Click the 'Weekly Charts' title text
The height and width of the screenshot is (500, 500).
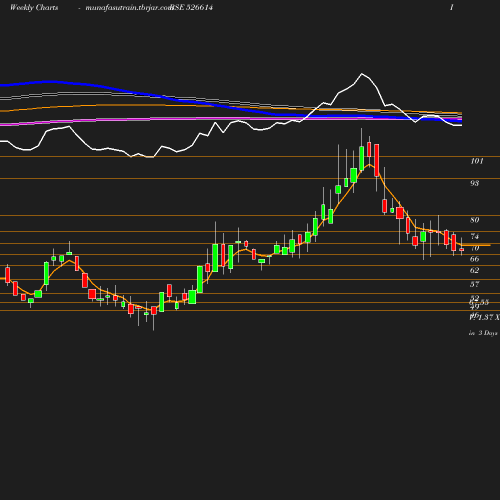[x=34, y=7]
